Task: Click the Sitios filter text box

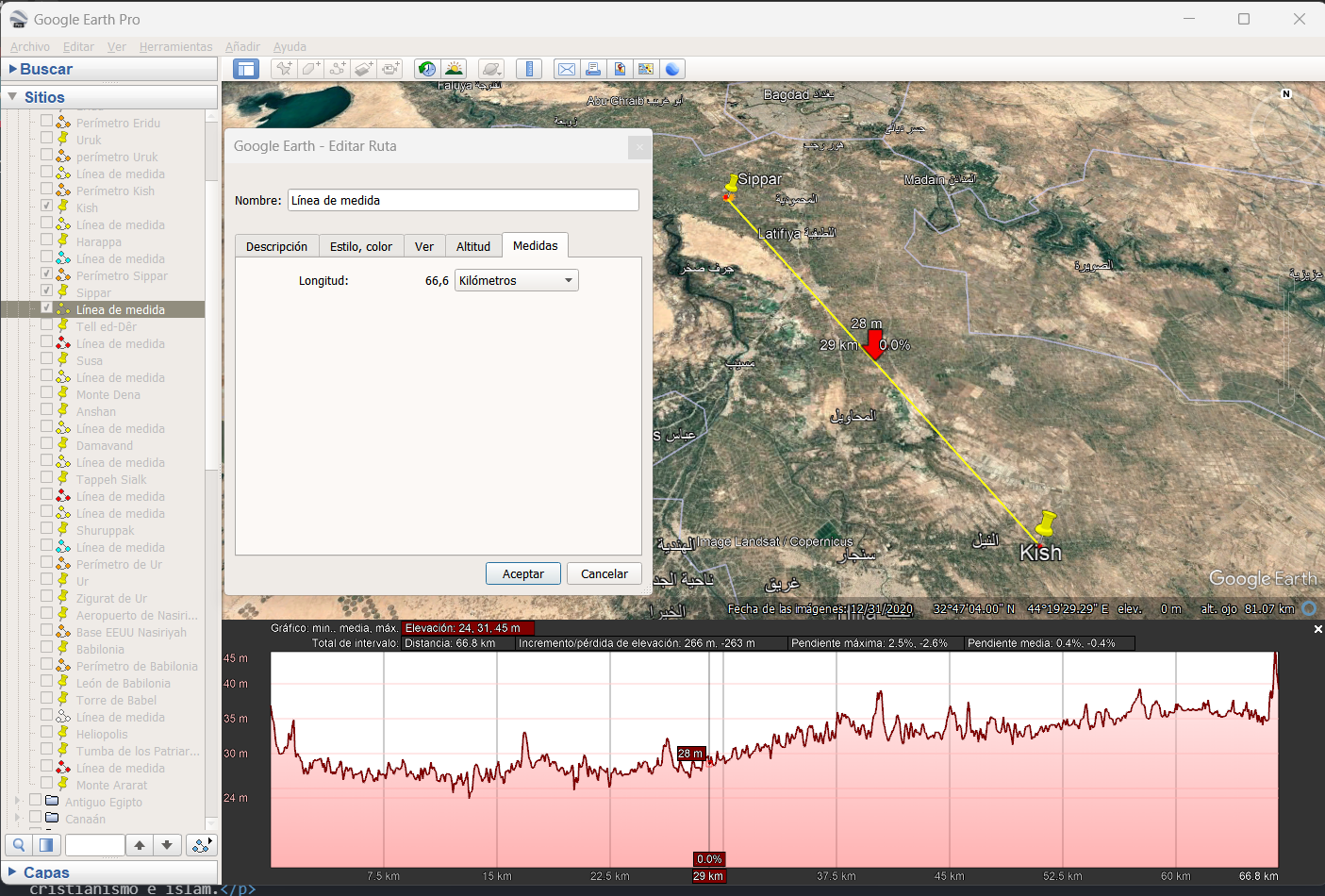Action: point(94,845)
